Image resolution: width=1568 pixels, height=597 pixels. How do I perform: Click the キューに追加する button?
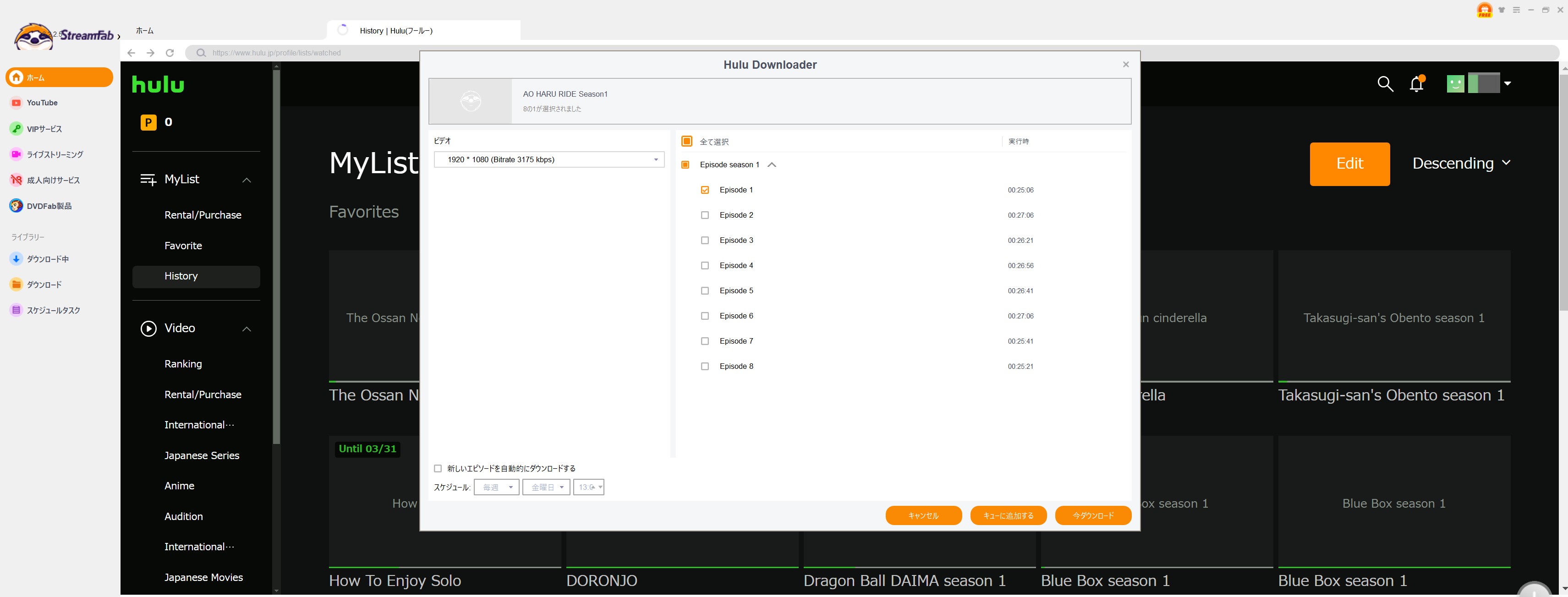point(1008,515)
